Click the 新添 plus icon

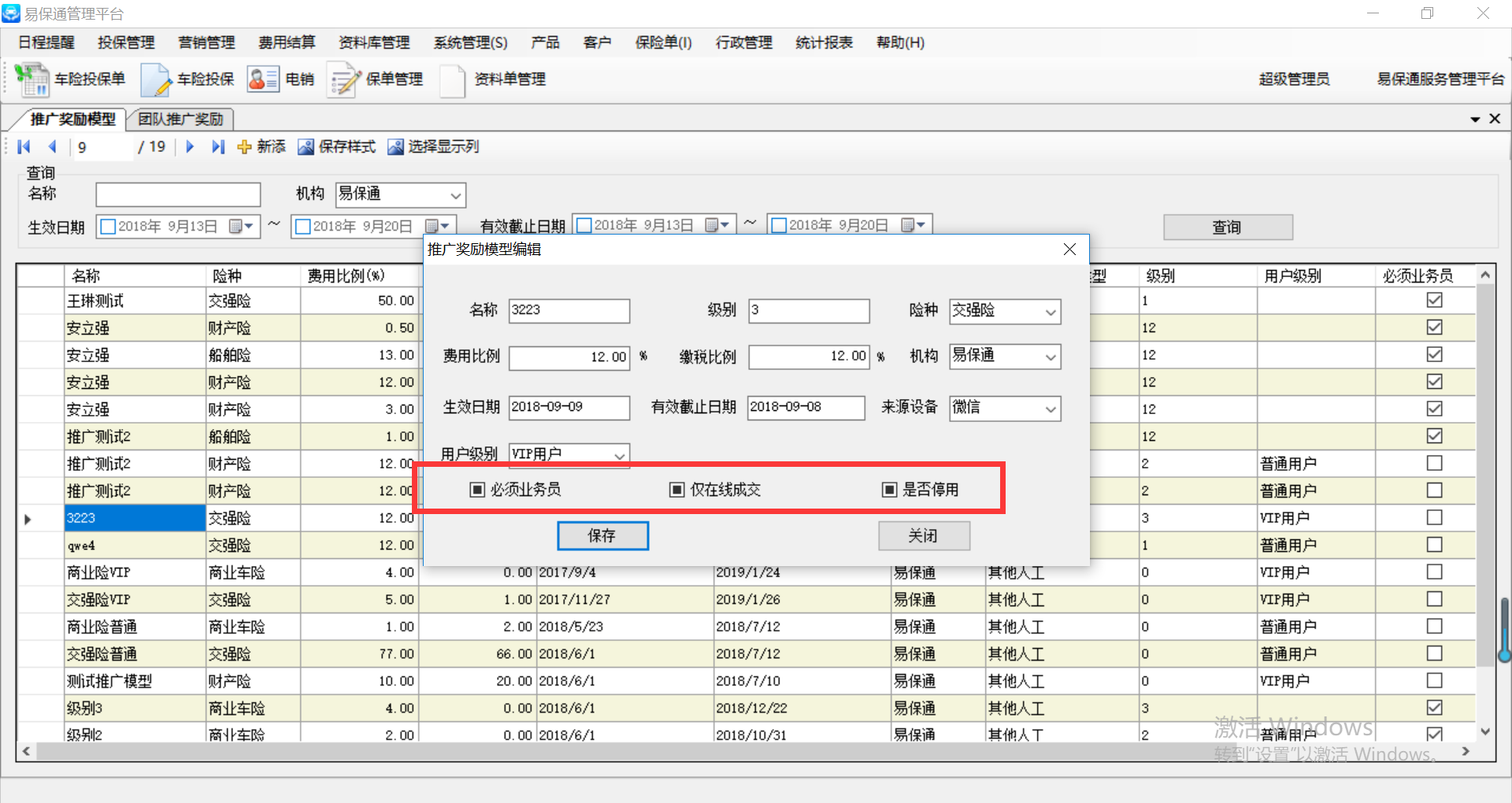pyautogui.click(x=245, y=147)
